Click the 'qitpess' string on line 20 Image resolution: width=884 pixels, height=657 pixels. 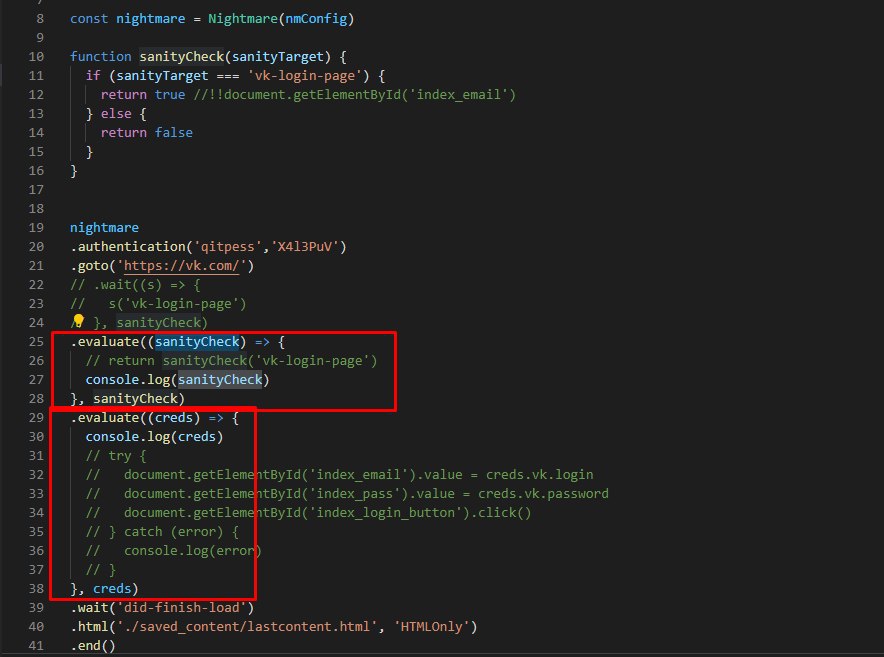(x=228, y=246)
